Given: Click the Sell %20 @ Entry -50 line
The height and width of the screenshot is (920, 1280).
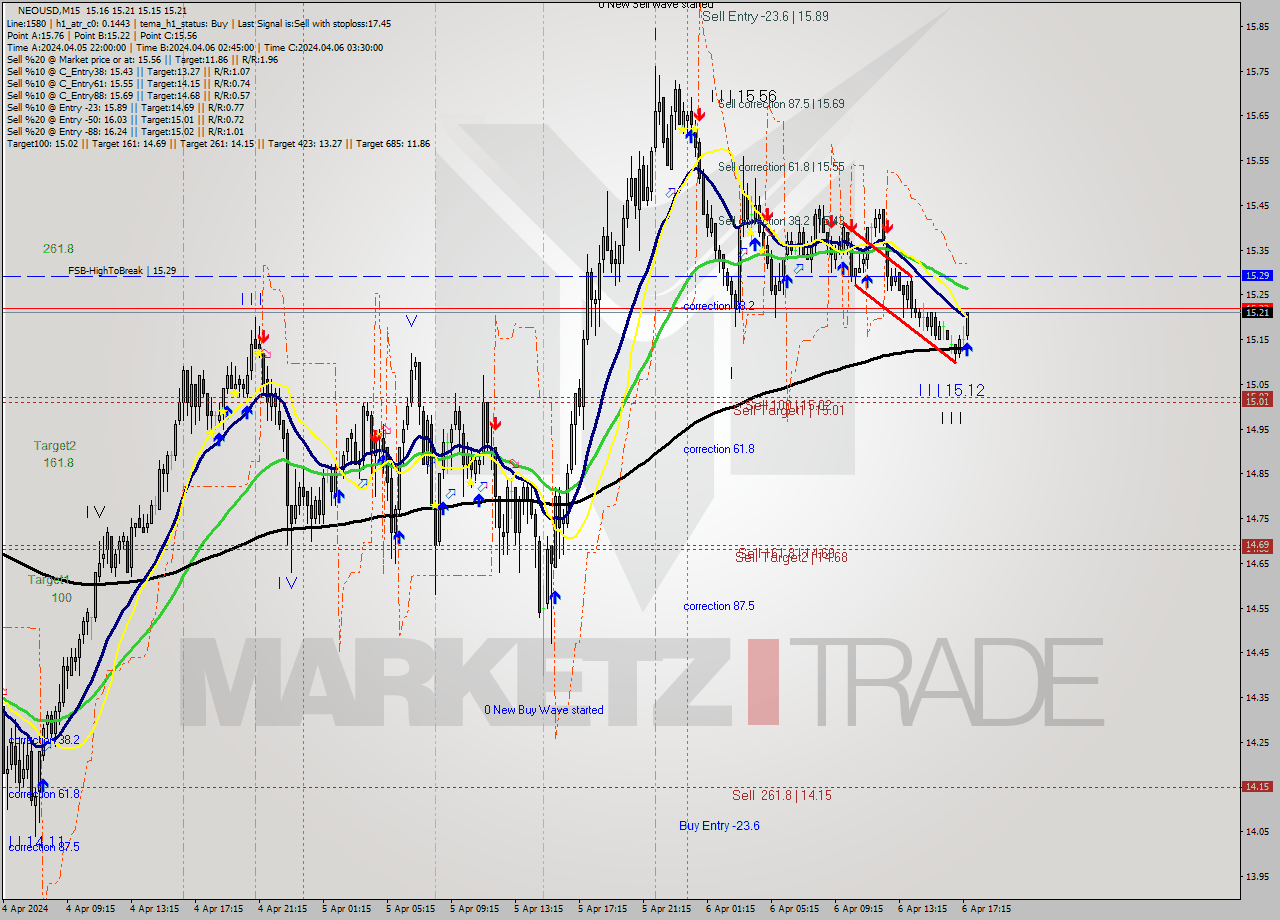Looking at the screenshot, I should 125,119.
